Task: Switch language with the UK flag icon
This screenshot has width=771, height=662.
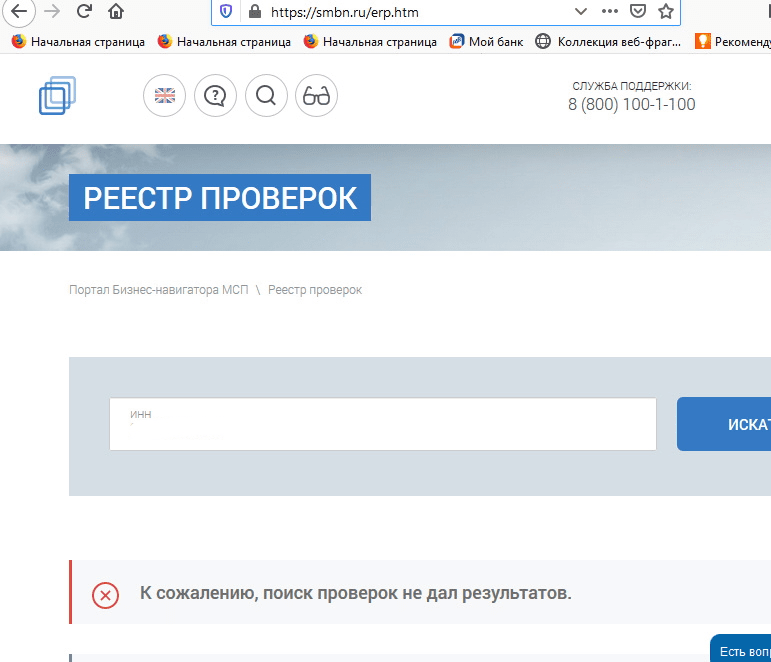Action: (165, 95)
